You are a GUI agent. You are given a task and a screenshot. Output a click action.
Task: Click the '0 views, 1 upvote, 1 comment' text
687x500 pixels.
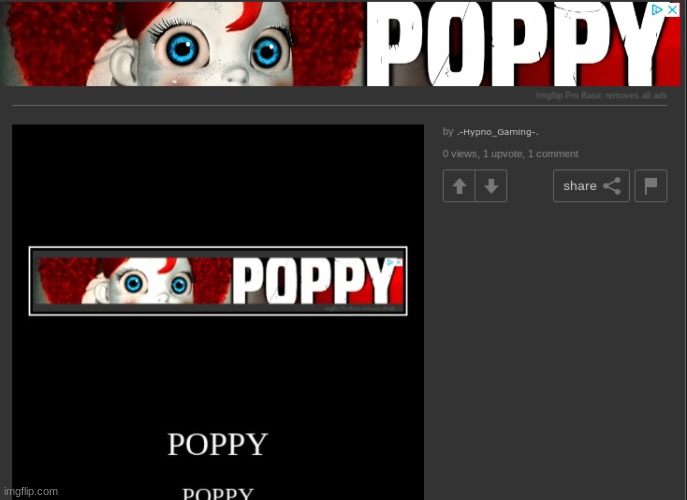pos(510,154)
